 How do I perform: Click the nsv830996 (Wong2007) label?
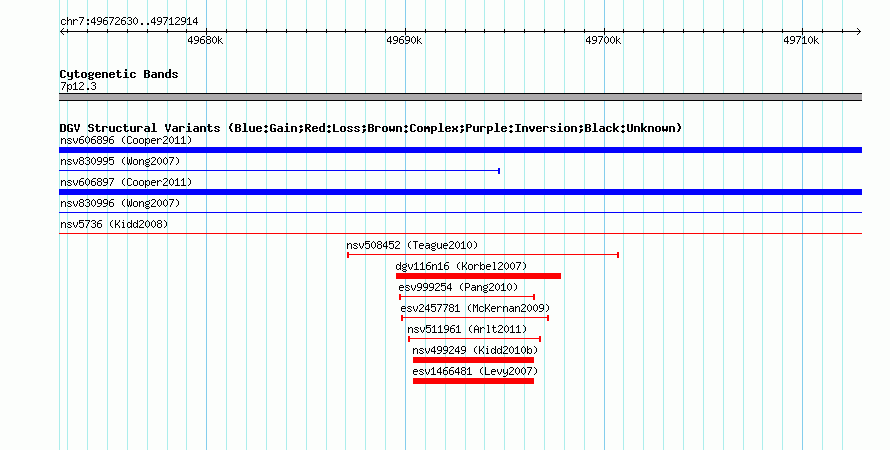(x=120, y=203)
